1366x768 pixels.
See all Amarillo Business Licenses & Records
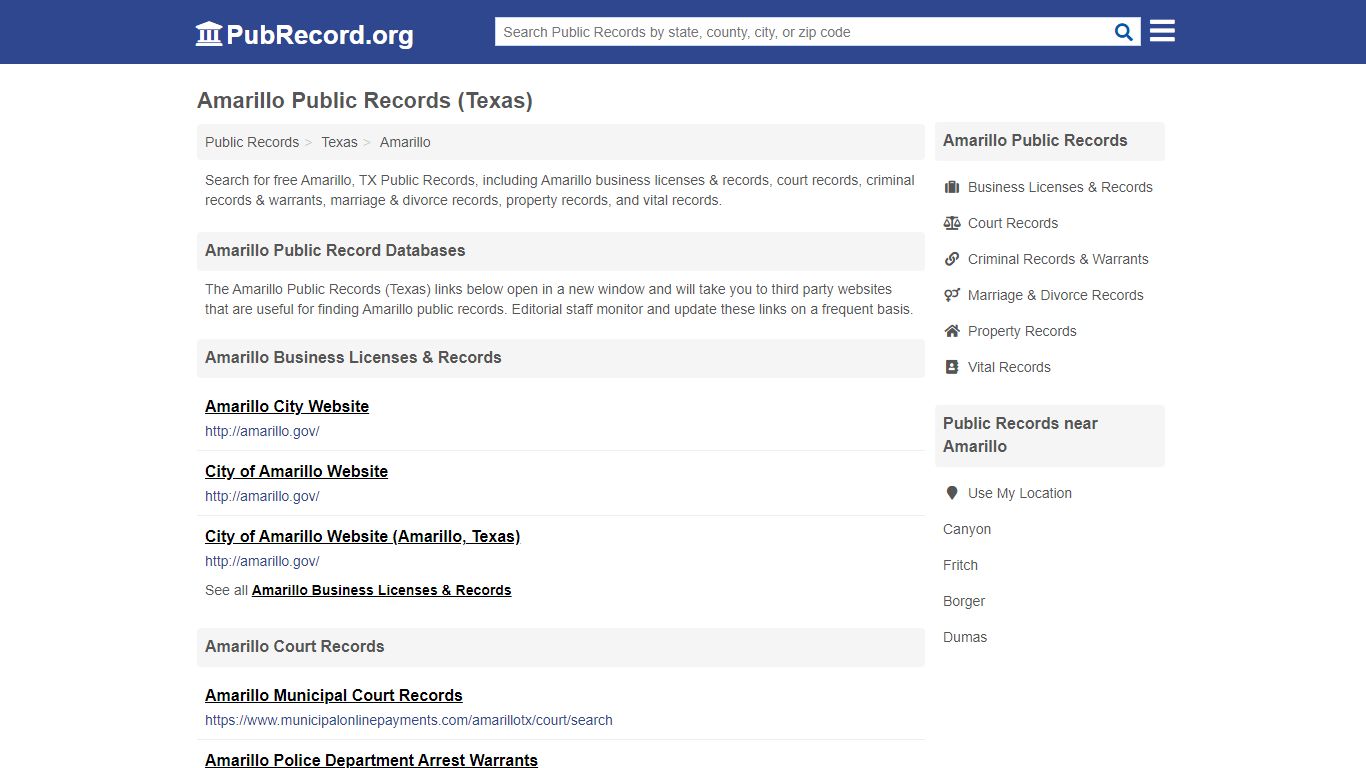tap(381, 590)
